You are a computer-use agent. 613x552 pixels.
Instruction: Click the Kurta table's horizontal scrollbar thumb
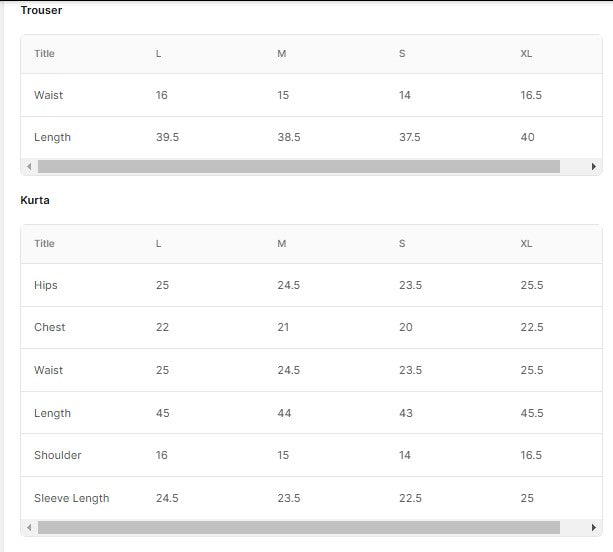click(x=298, y=527)
